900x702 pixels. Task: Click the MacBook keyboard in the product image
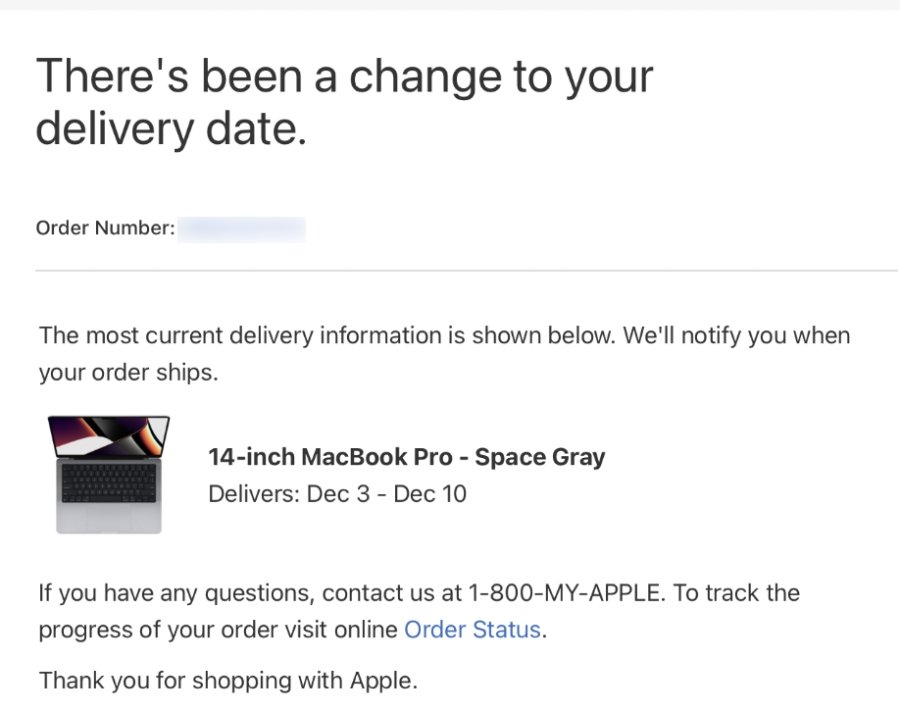108,484
